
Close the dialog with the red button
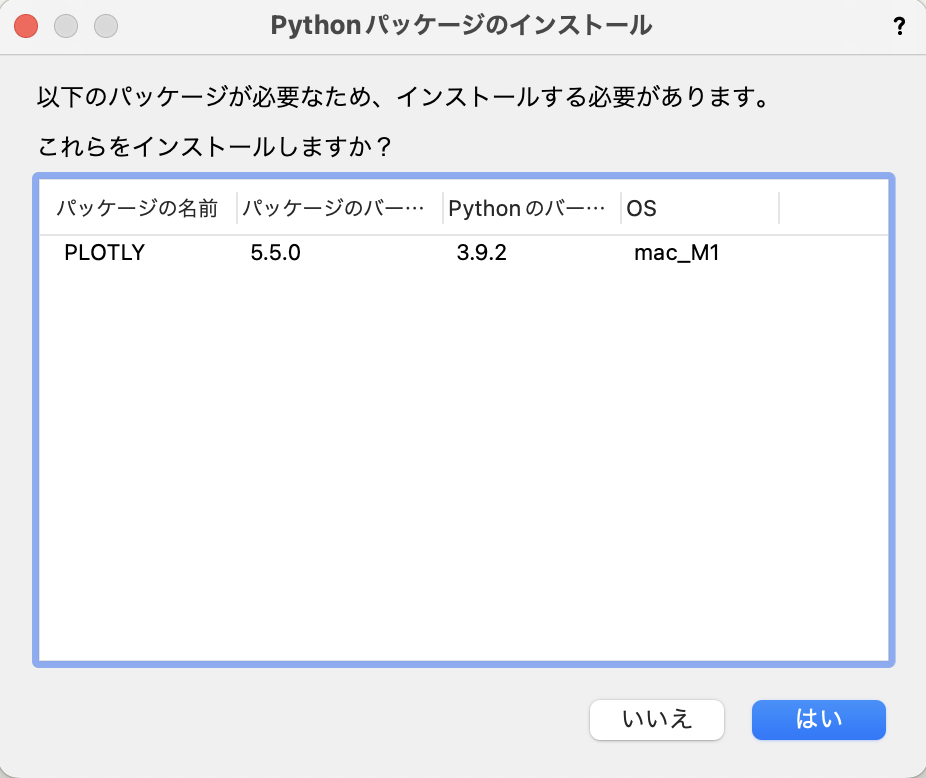coord(27,26)
